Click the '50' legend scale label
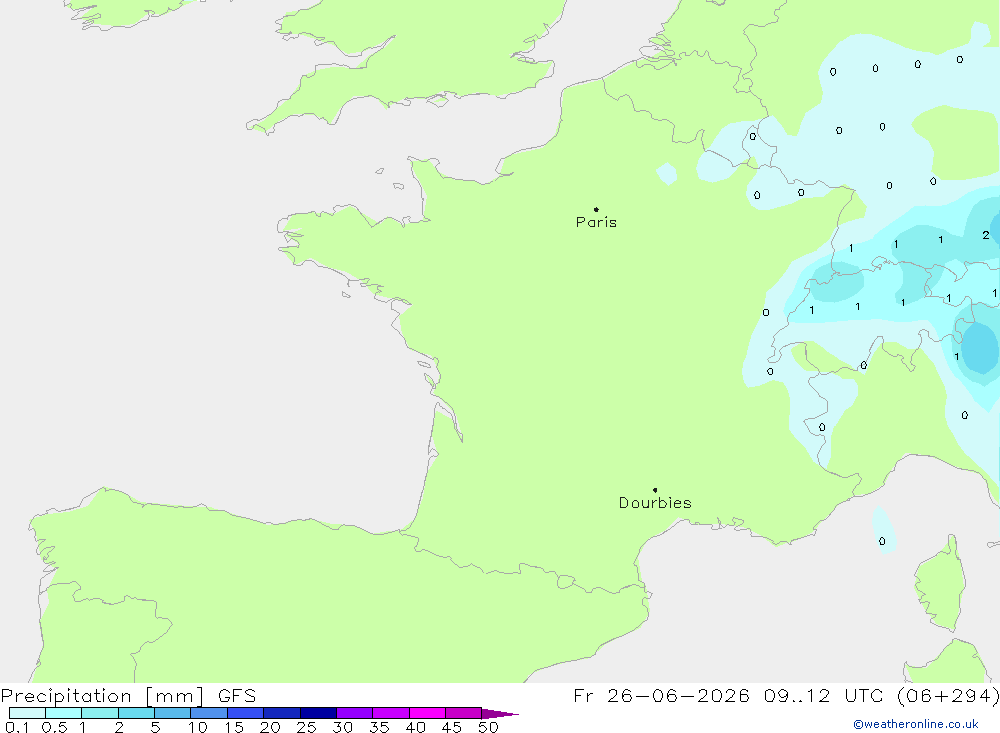1000x733 pixels. pyautogui.click(x=488, y=727)
